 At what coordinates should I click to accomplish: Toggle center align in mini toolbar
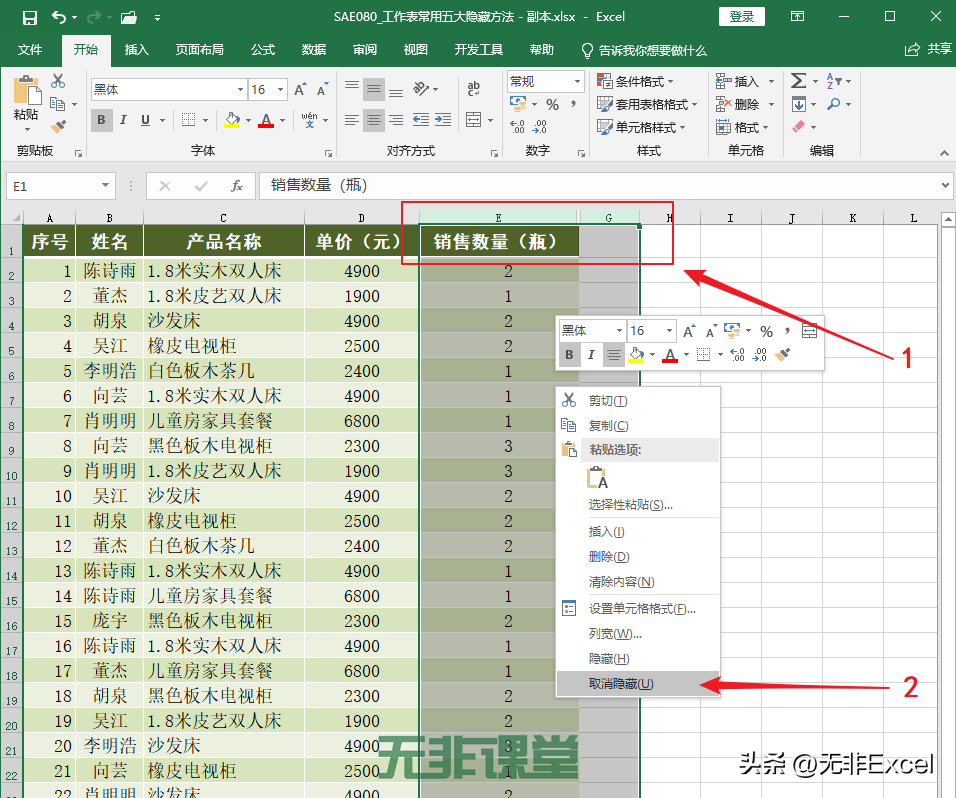[x=613, y=355]
